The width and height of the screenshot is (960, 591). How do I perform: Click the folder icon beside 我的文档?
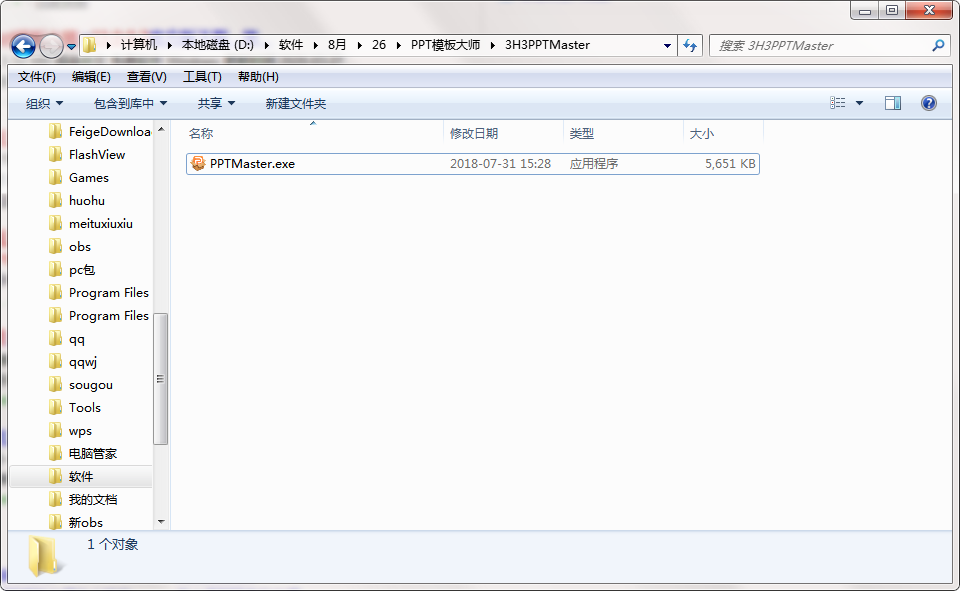(x=55, y=500)
